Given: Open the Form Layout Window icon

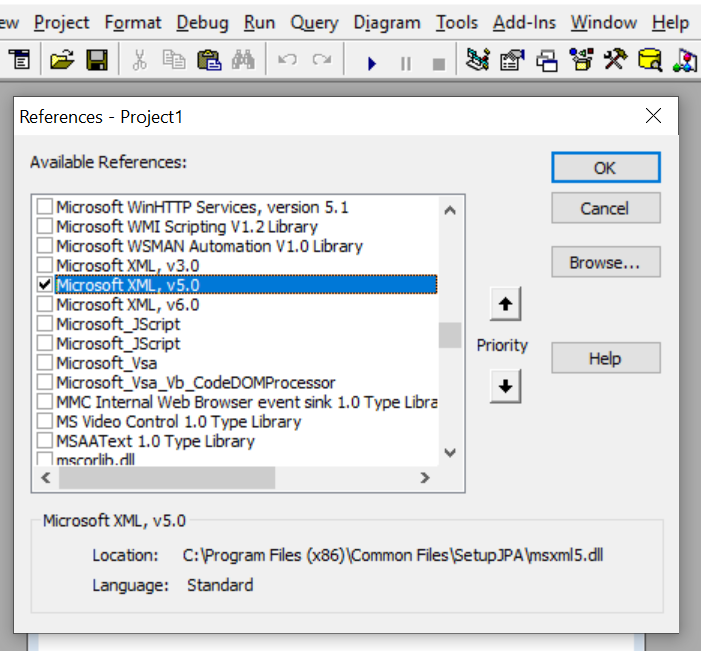Looking at the screenshot, I should 547,60.
